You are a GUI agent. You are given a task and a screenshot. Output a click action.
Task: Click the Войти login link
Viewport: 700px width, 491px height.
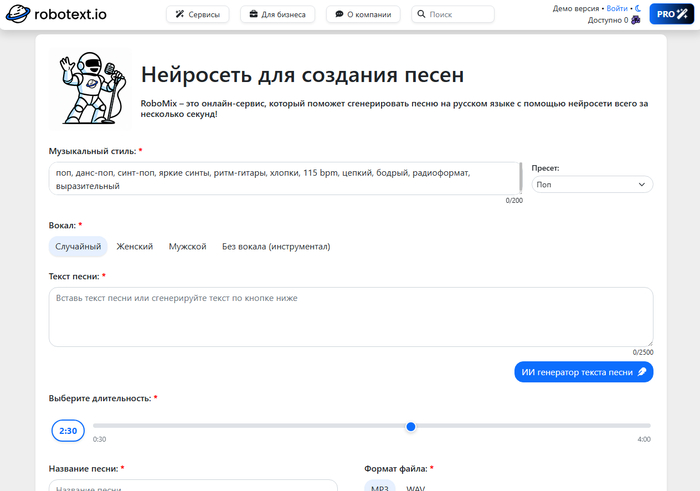pyautogui.click(x=617, y=8)
